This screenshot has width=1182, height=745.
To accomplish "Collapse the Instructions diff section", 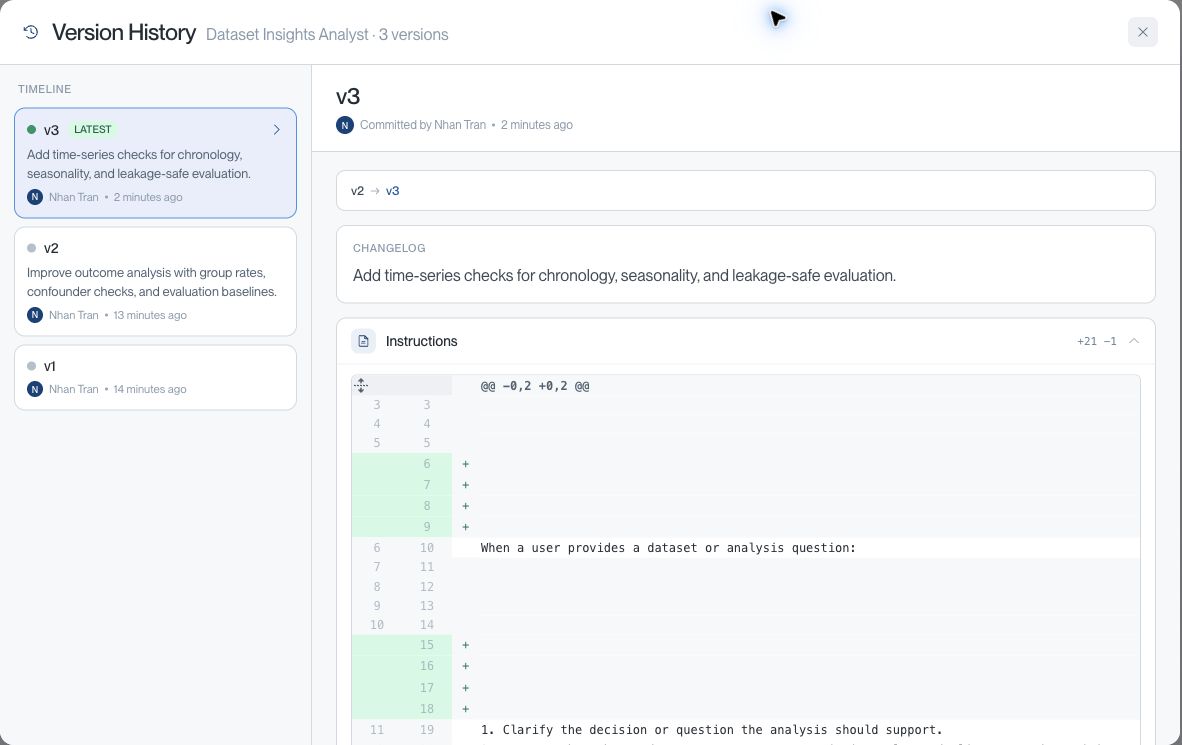I will click(1134, 341).
